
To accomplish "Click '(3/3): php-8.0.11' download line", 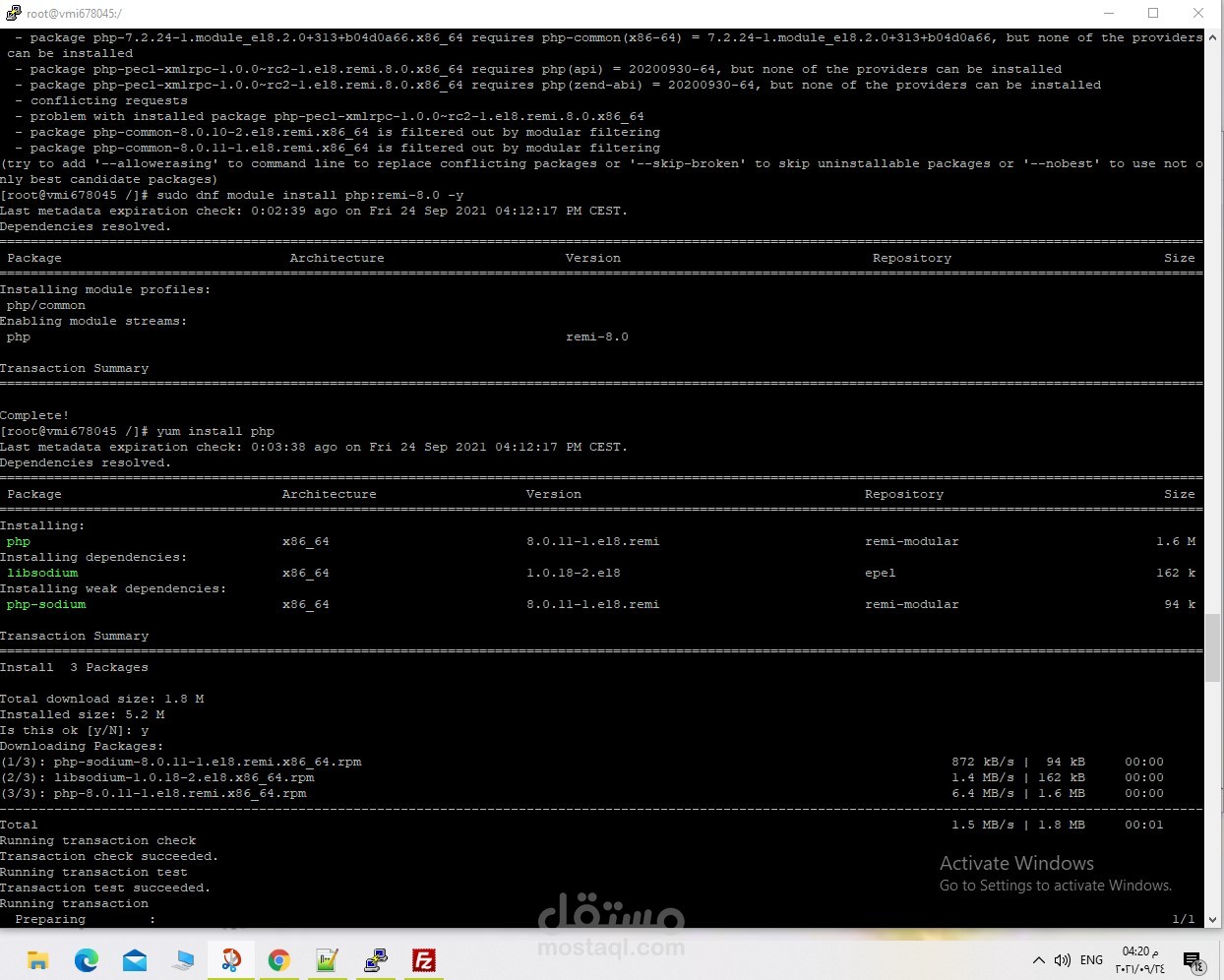I will 153,793.
